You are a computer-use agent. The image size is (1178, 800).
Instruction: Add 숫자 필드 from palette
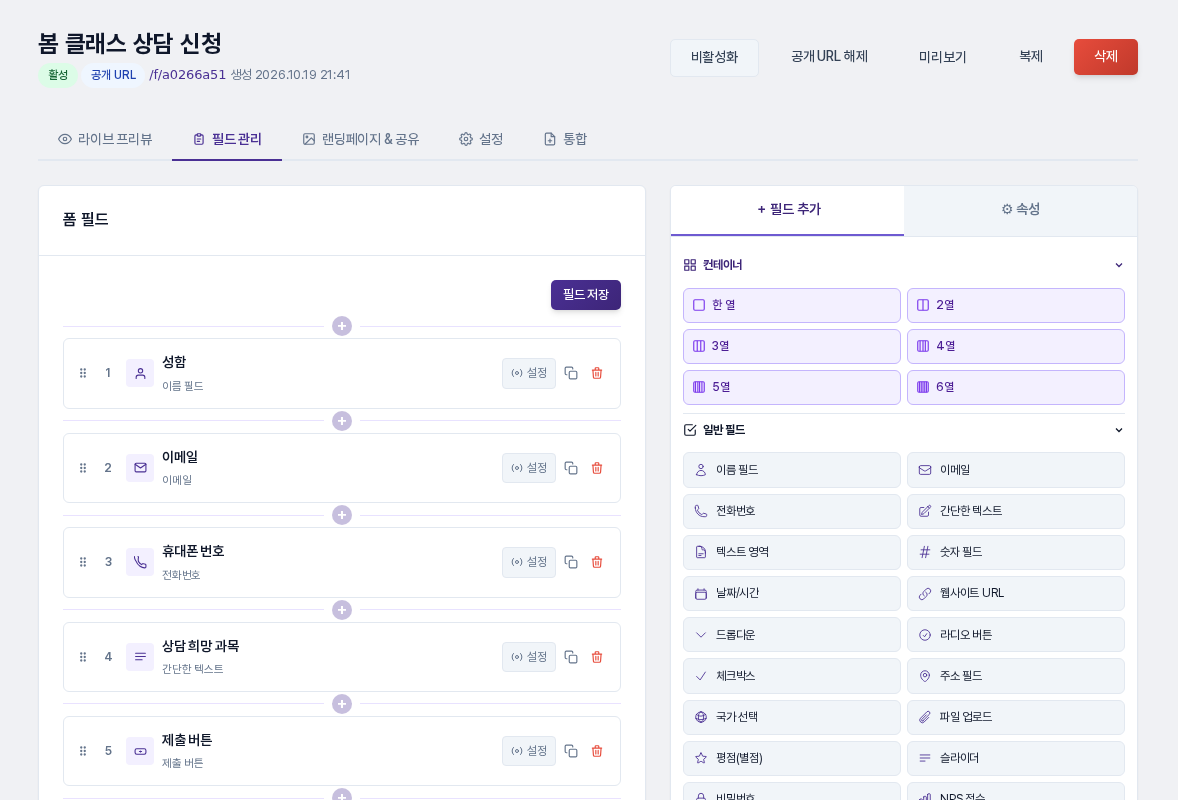coord(1016,553)
